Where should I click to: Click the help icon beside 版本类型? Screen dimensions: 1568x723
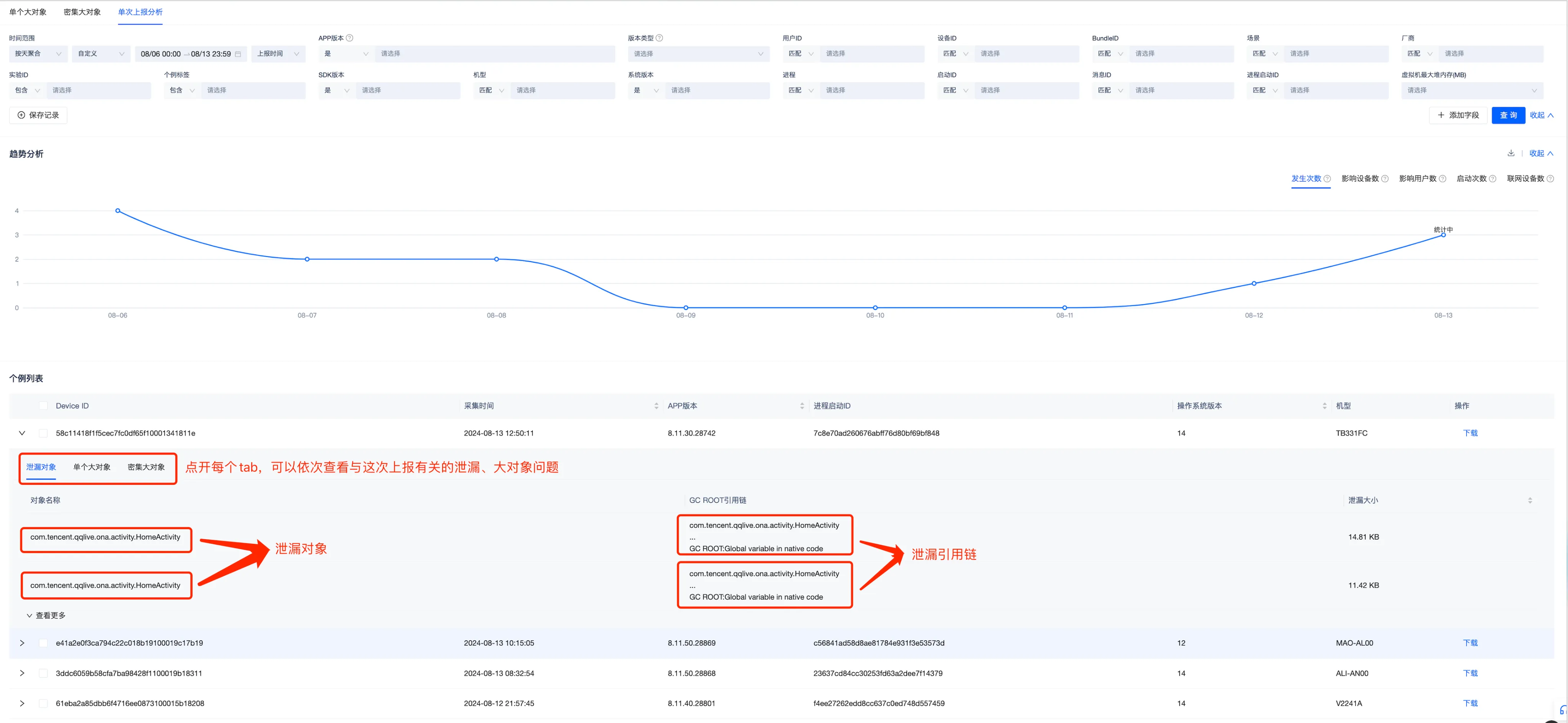pyautogui.click(x=659, y=38)
